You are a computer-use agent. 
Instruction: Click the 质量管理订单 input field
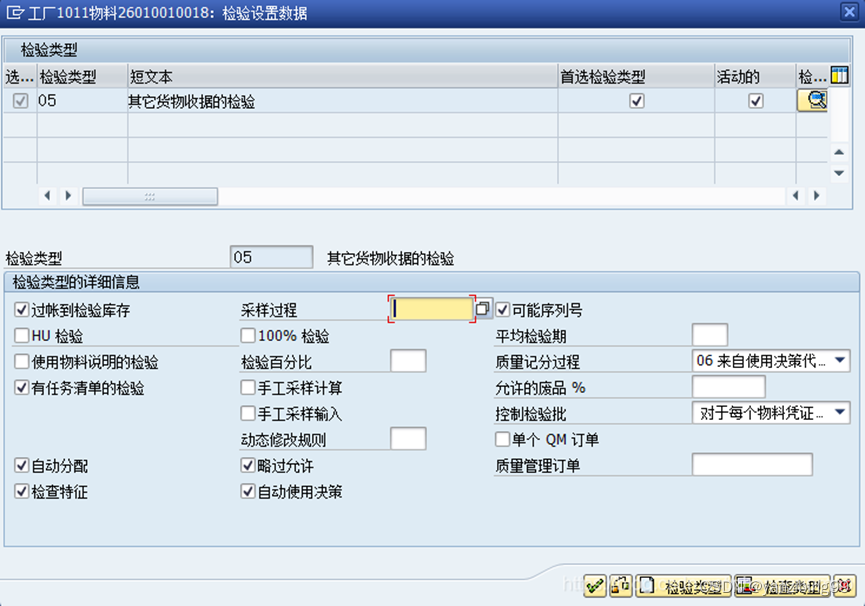[752, 464]
